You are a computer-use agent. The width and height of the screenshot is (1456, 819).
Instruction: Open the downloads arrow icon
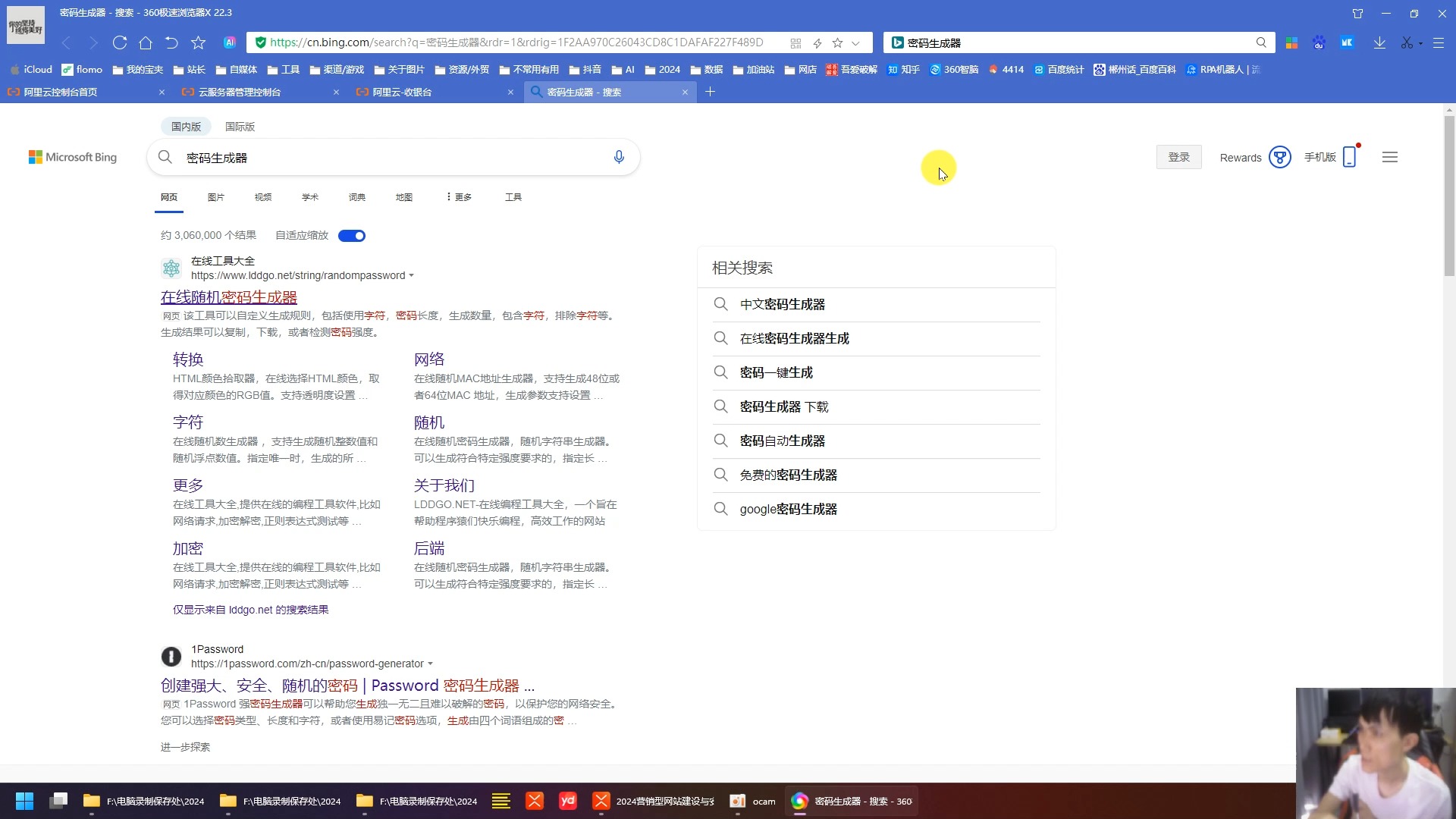point(1379,42)
